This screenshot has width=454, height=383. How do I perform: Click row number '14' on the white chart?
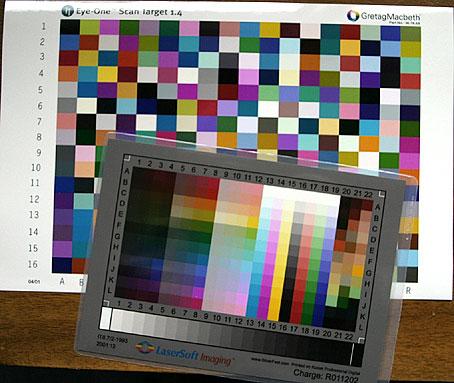point(33,231)
